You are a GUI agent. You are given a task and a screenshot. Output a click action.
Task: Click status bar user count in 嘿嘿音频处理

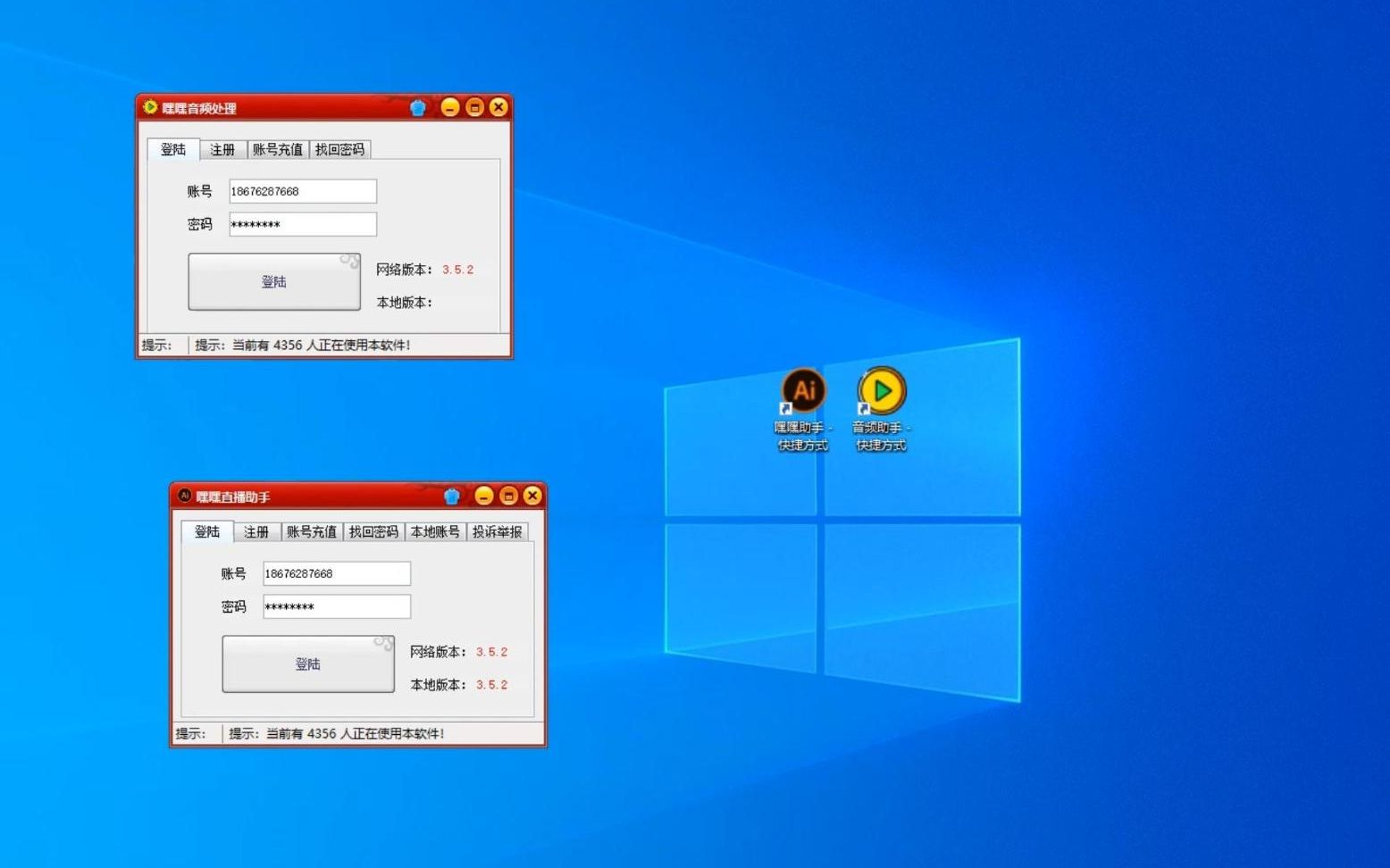[x=303, y=346]
